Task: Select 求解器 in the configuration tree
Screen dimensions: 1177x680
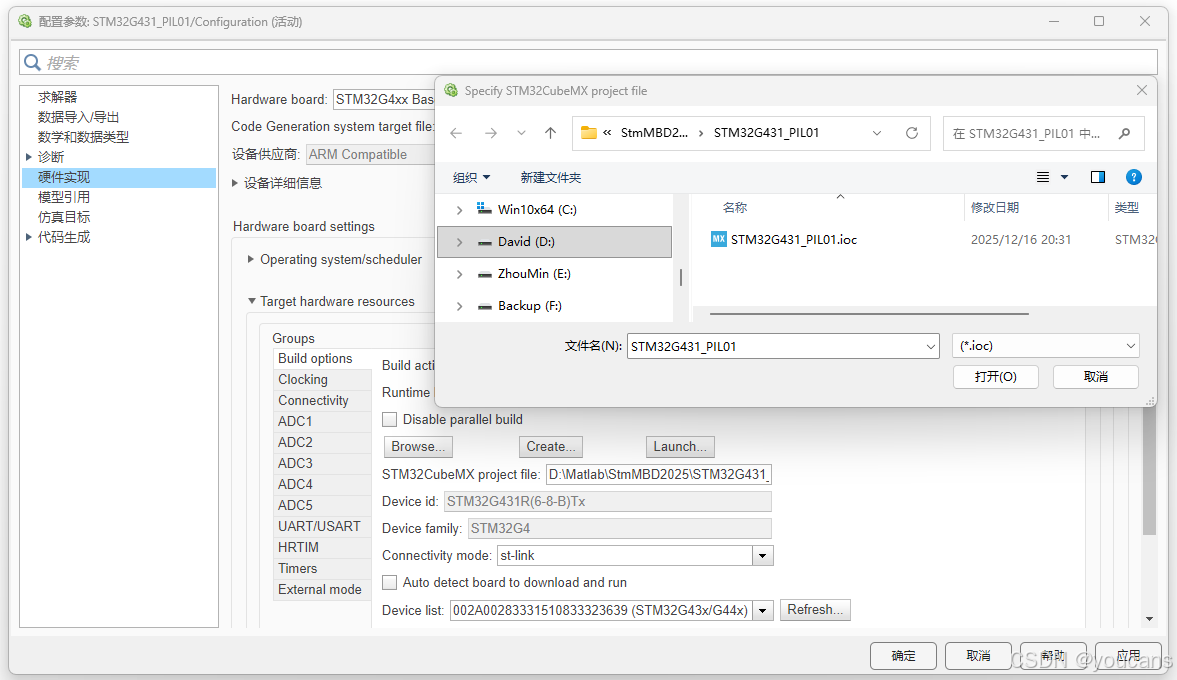Action: [58, 97]
